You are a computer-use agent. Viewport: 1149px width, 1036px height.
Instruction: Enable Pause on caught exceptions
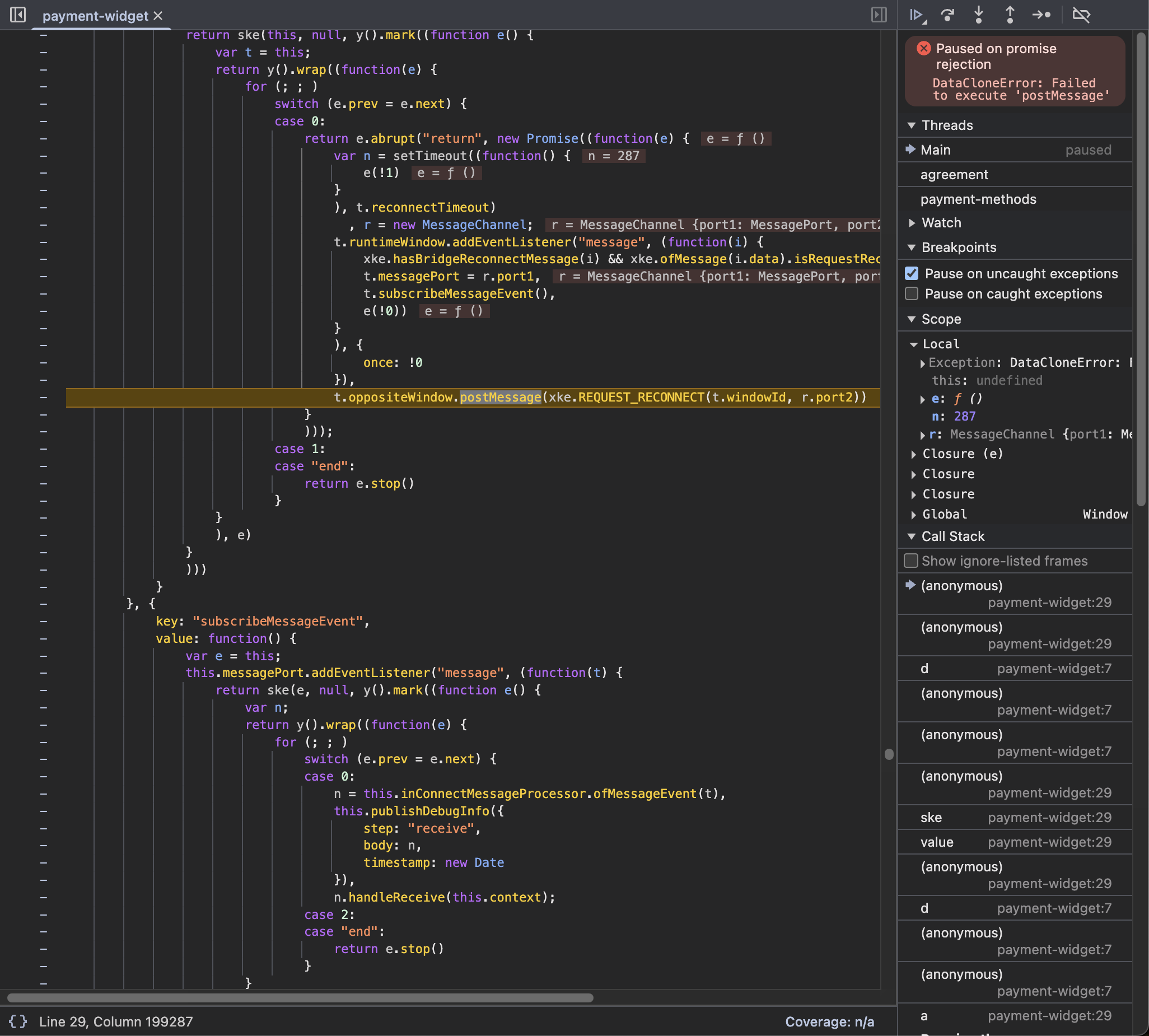(x=912, y=294)
